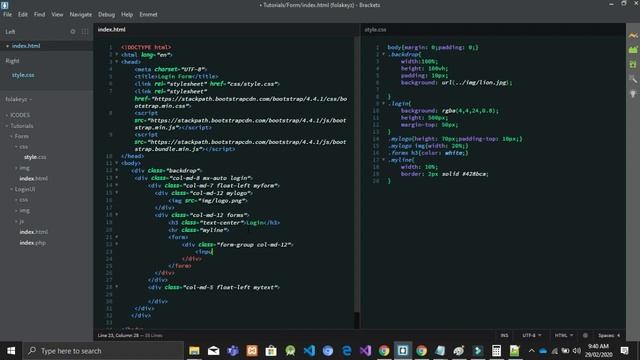Select index.html in Left working files

26,46
